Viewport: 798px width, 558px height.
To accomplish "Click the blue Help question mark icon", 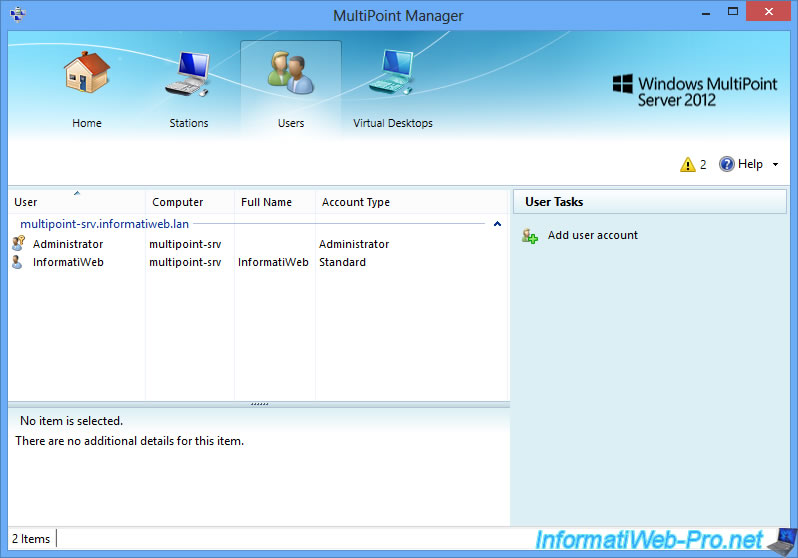I will (726, 164).
